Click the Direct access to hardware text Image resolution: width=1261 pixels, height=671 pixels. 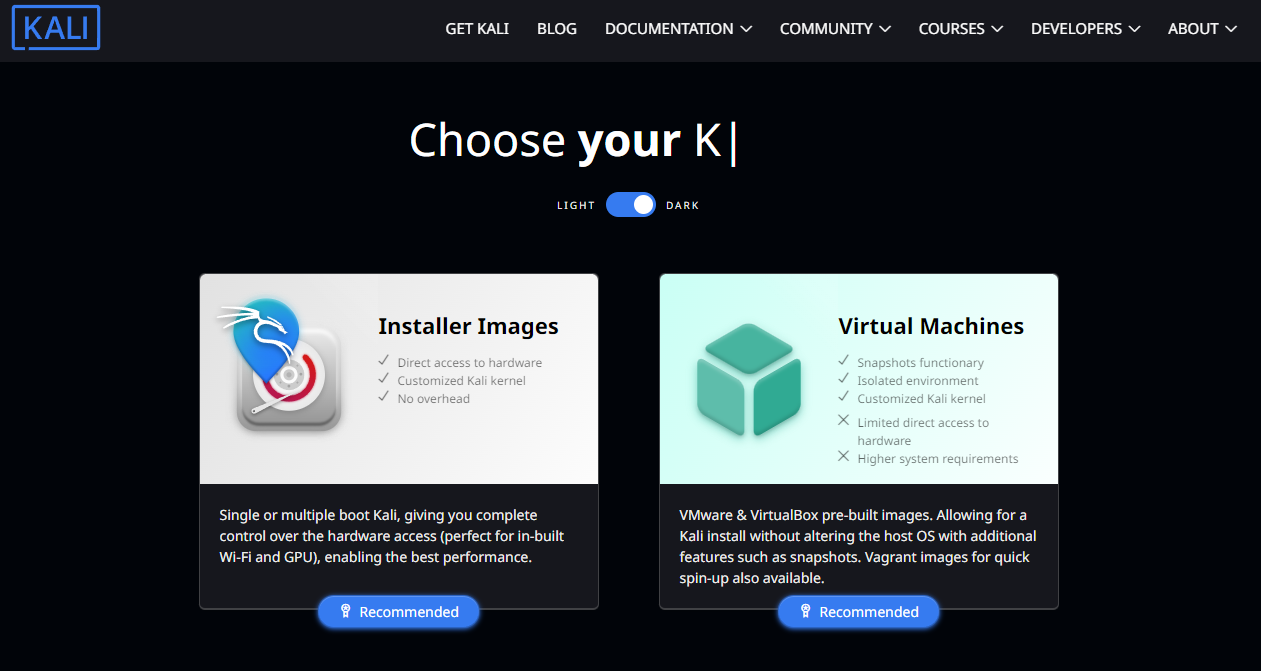click(x=469, y=363)
